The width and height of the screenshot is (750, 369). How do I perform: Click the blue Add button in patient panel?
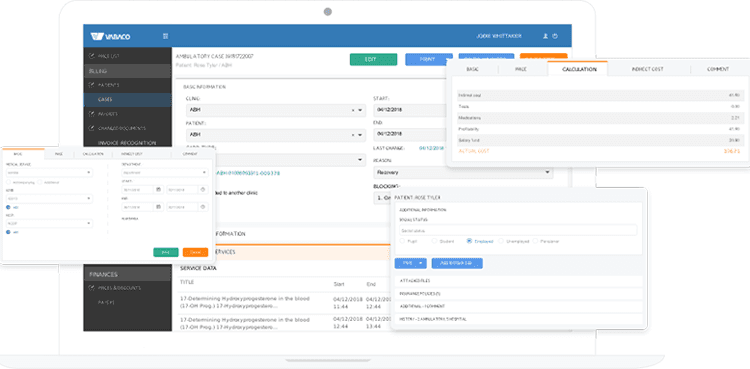pyautogui.click(x=457, y=263)
